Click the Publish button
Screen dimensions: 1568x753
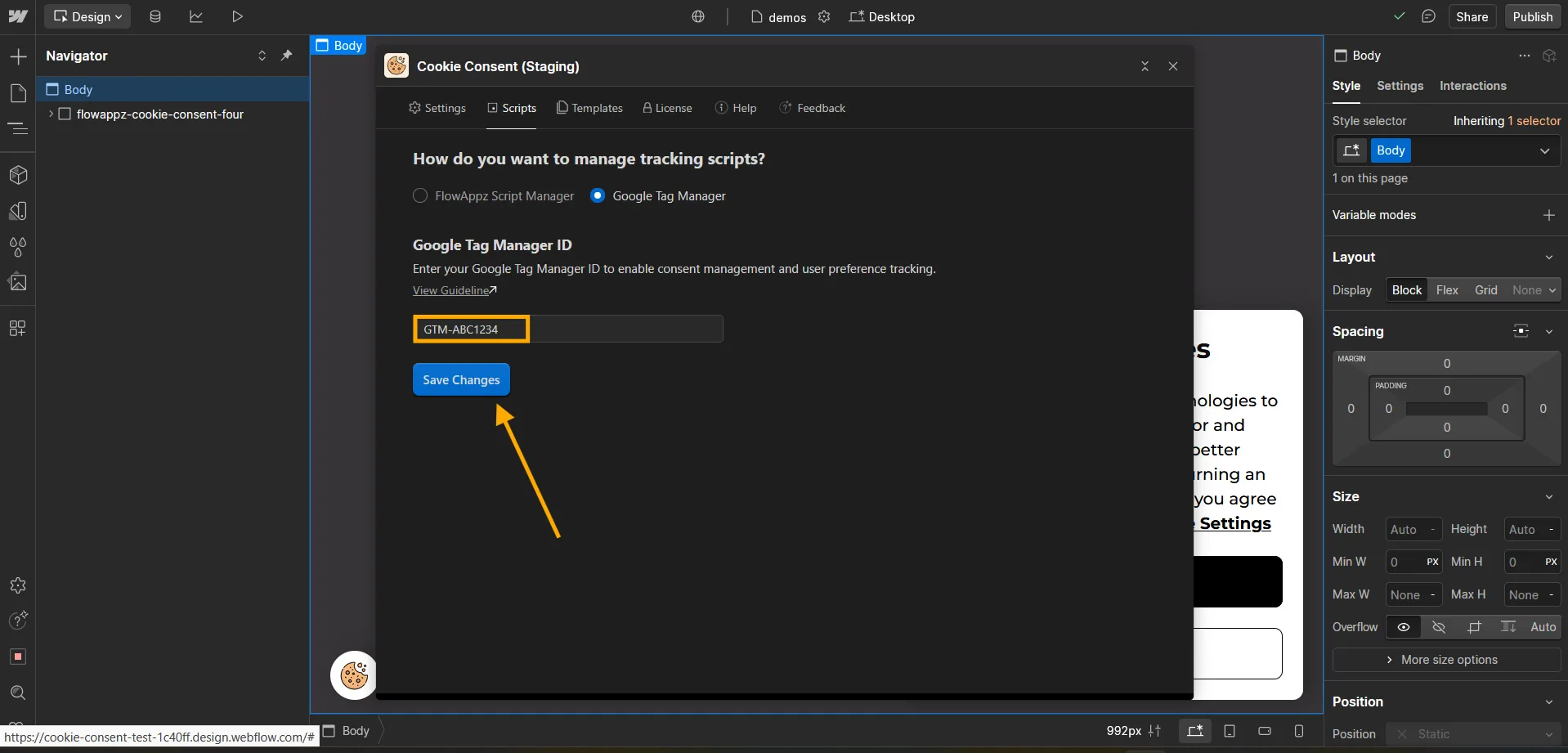1532,16
